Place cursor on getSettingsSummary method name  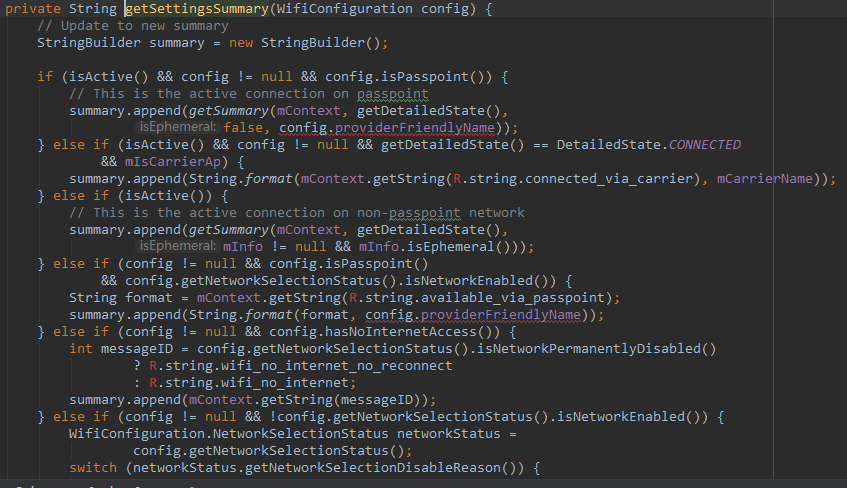pyautogui.click(x=197, y=9)
